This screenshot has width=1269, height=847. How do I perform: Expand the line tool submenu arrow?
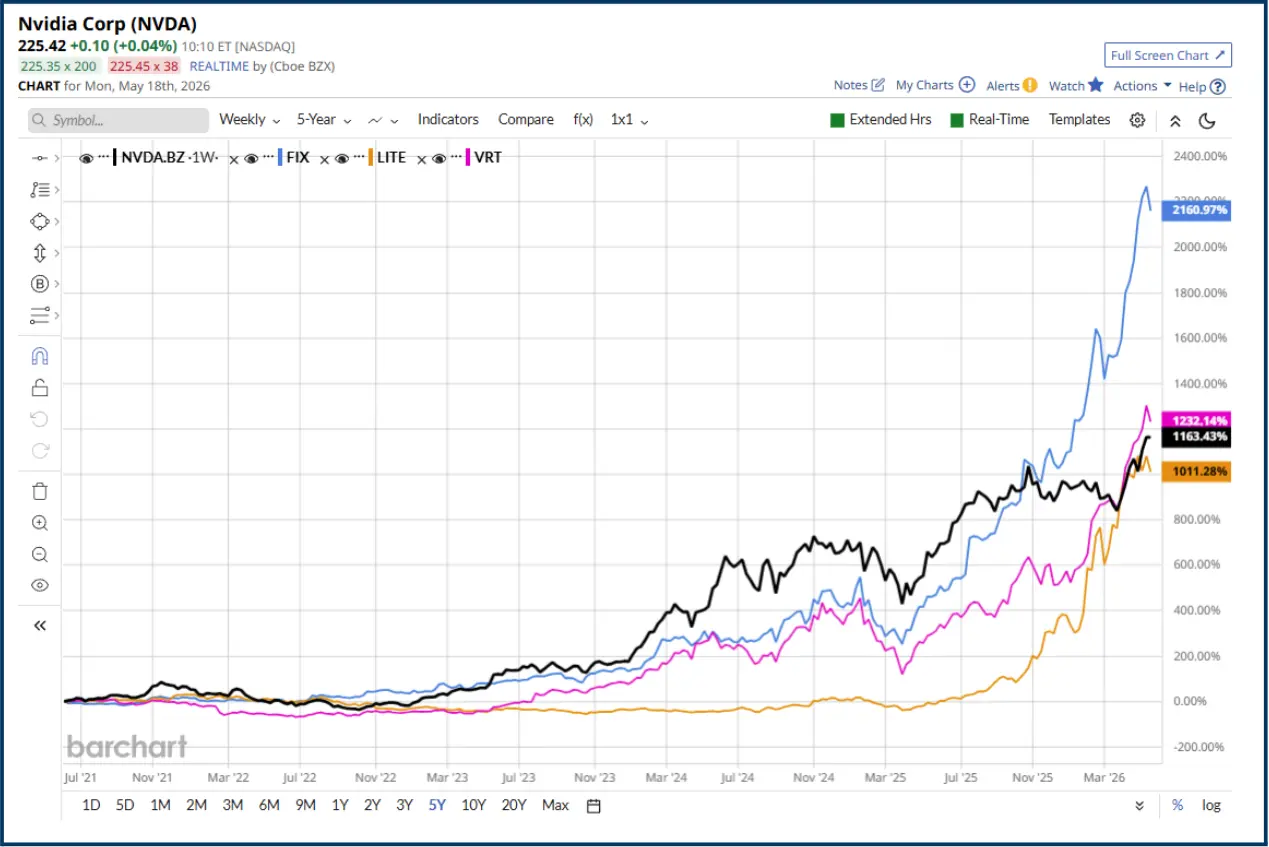(56, 158)
